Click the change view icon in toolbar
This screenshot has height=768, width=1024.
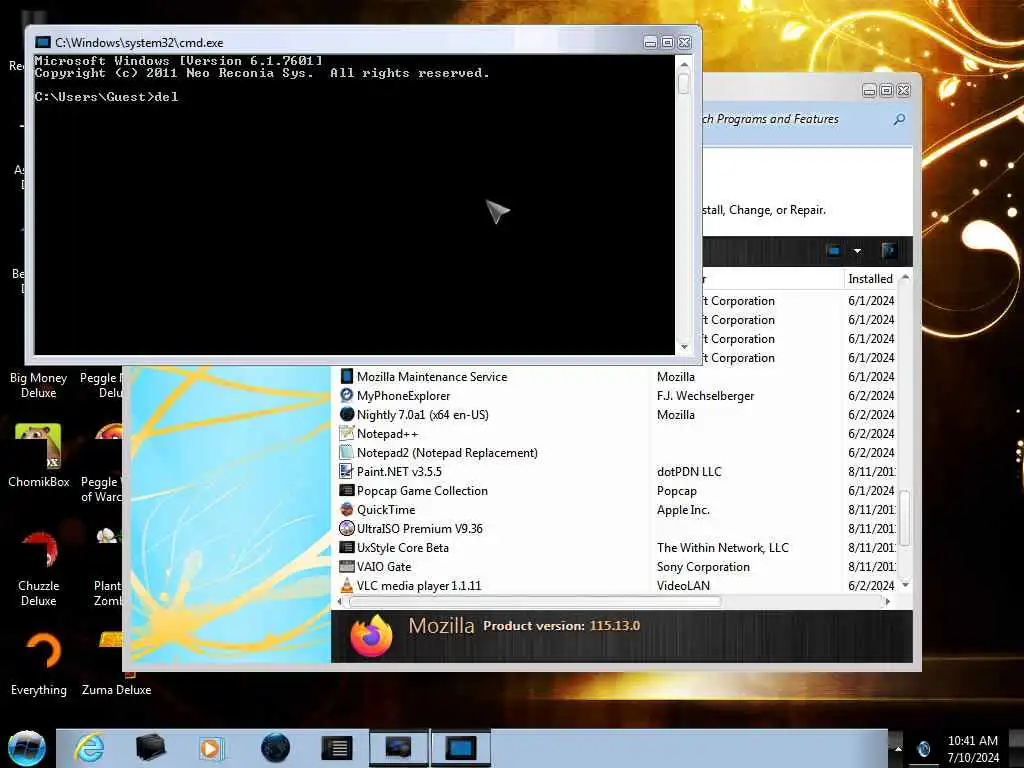pos(834,251)
